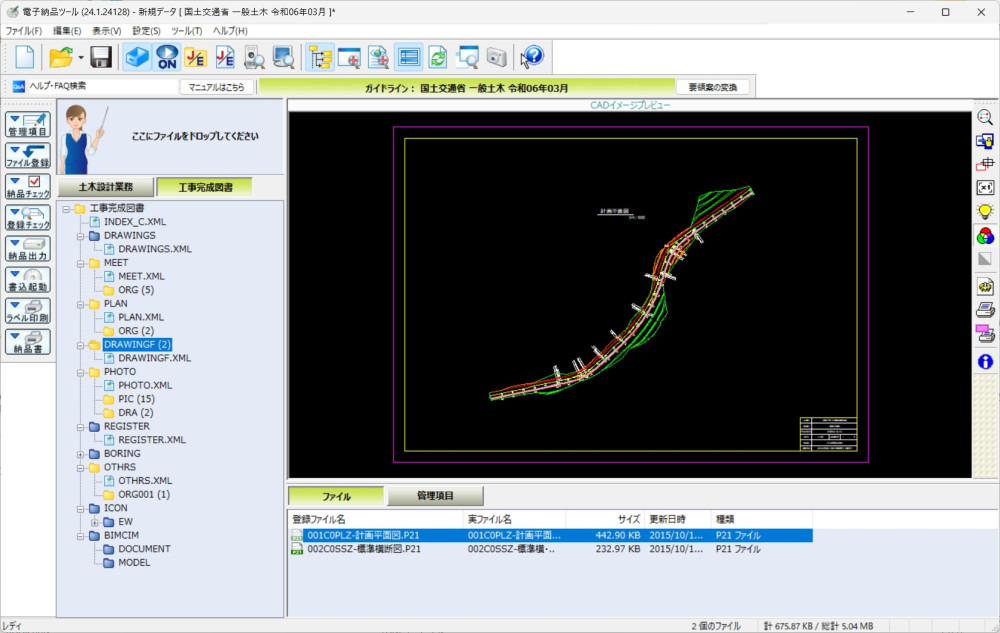This screenshot has width=1000, height=633.
Task: Click the マニュアルはこちら button
Action: (216, 87)
